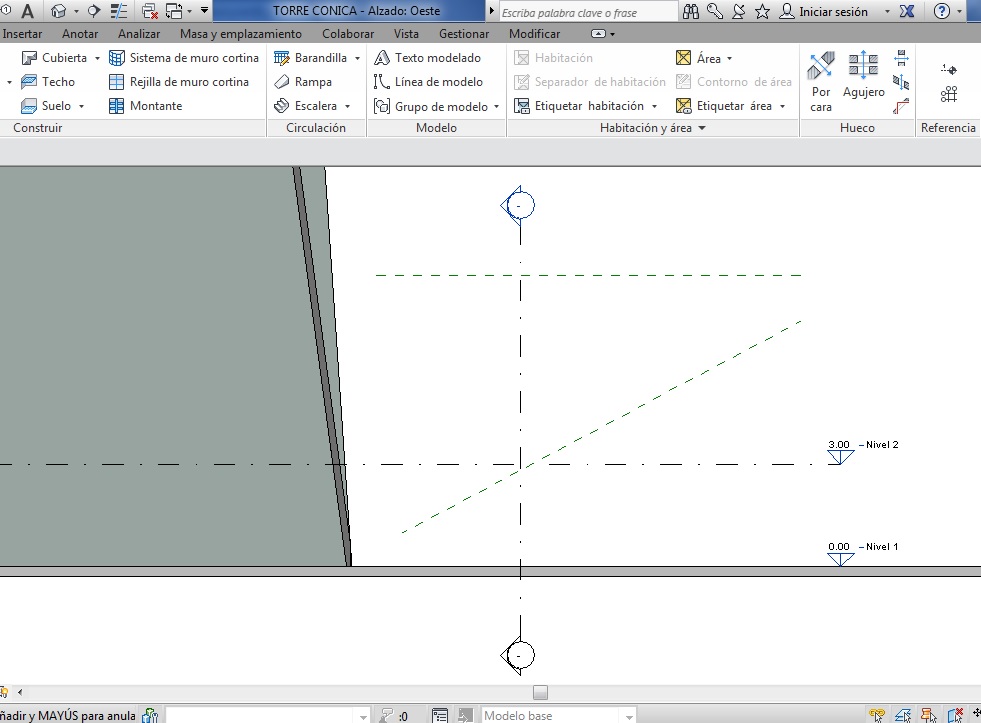Open the Anotar ribbon tab
981x723 pixels.
click(80, 34)
